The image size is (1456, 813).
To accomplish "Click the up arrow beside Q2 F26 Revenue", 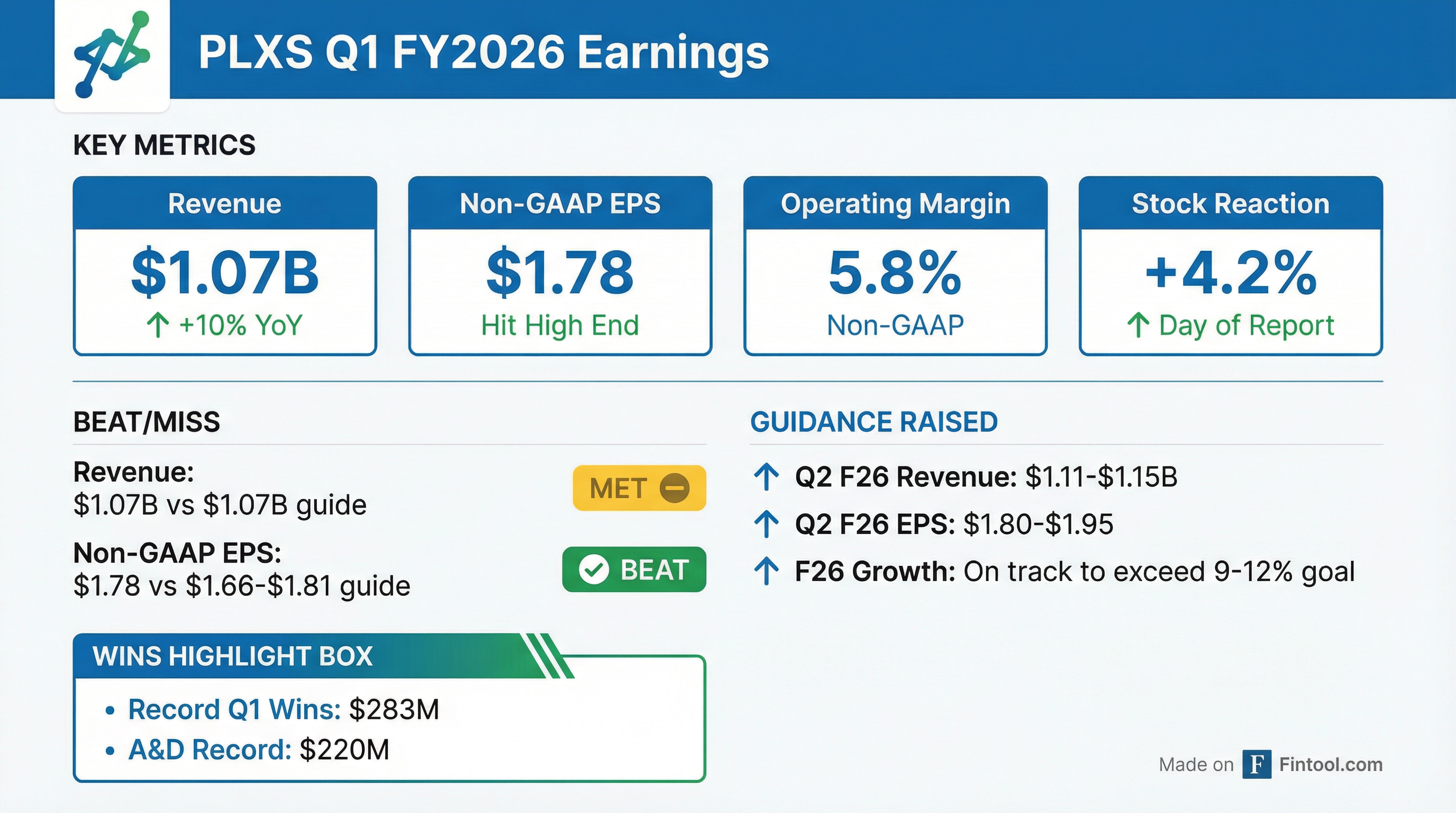I will coord(767,476).
